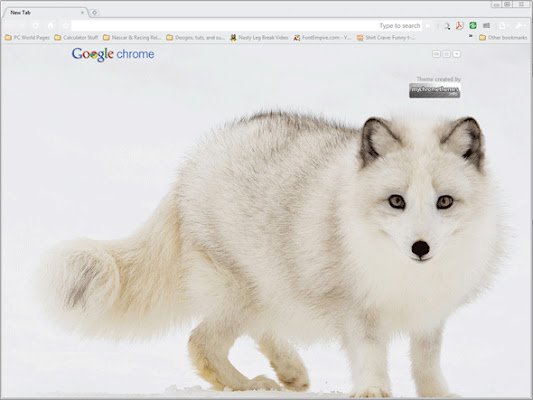Screen dimensions: 533x400
Task: Open the Shirt Crave bookmark
Action: tap(386, 37)
